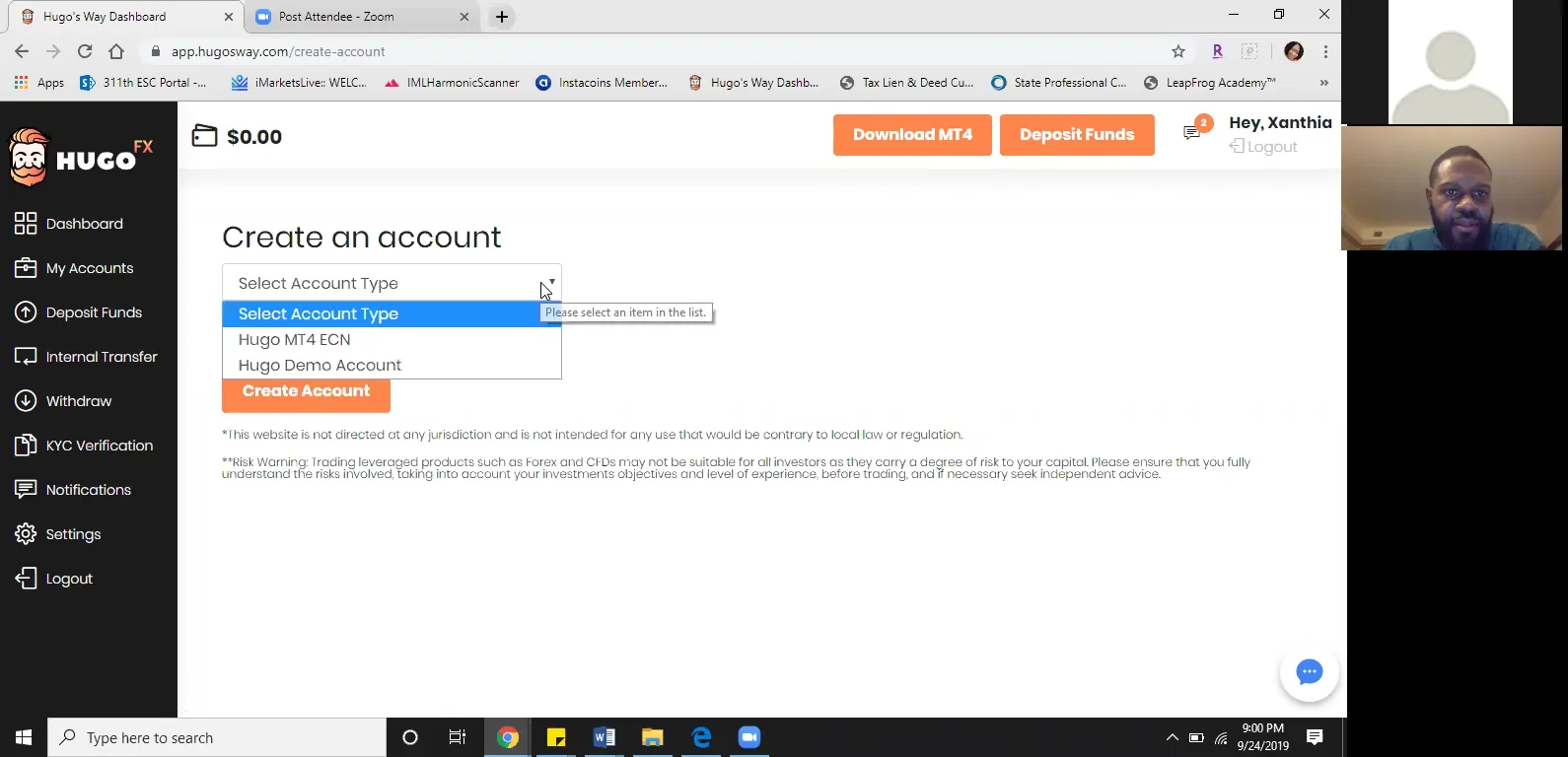Open the Chrome three-dot menu

pos(1325,51)
